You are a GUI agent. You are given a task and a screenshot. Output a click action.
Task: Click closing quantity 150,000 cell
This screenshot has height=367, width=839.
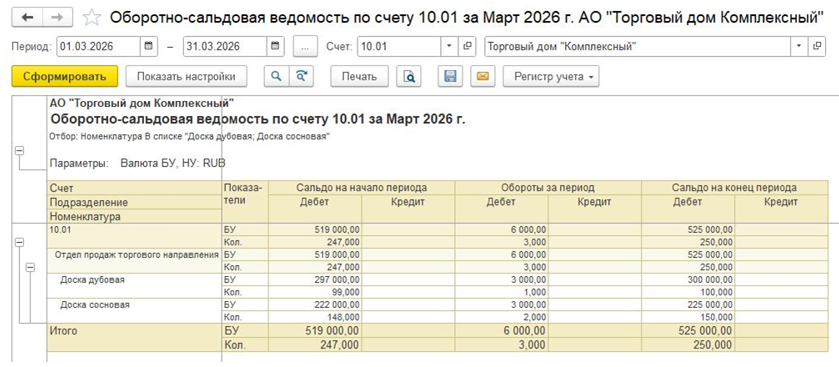[x=688, y=318]
